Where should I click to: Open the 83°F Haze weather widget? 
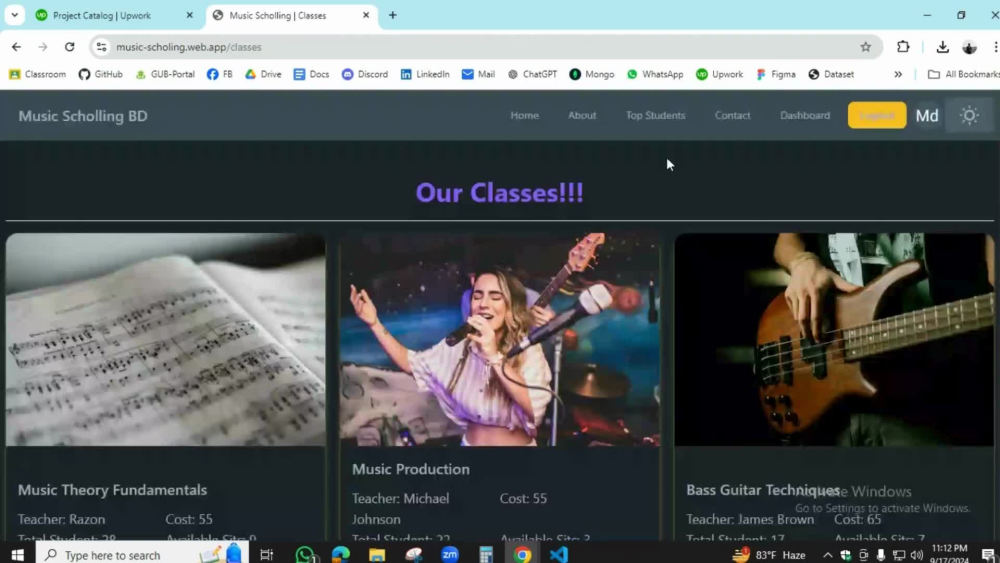click(x=770, y=555)
